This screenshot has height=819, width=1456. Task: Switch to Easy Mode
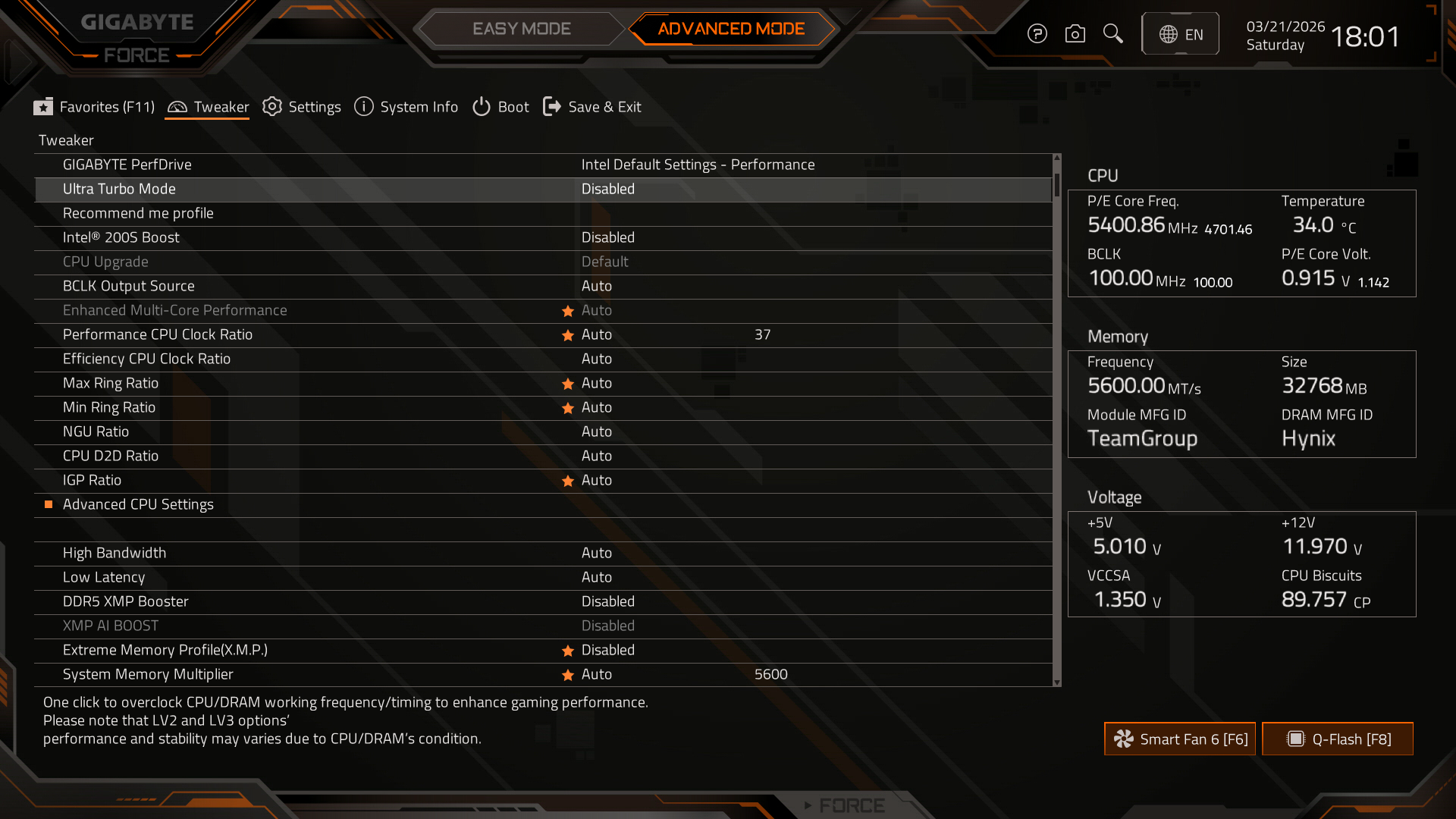(x=522, y=29)
